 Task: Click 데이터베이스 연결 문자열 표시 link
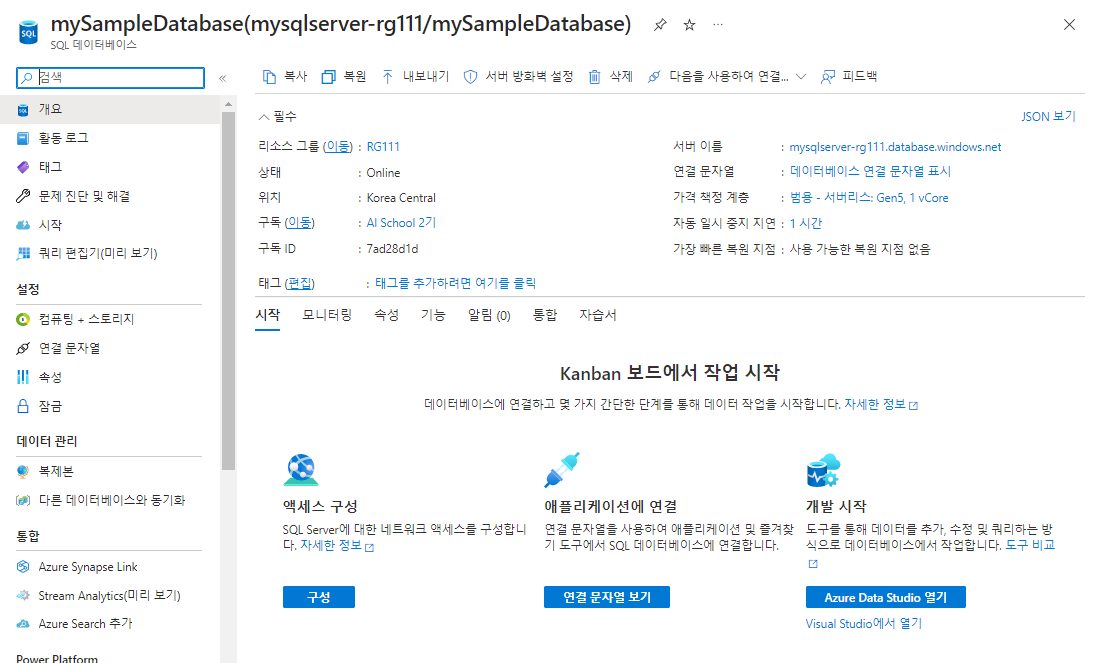870,171
